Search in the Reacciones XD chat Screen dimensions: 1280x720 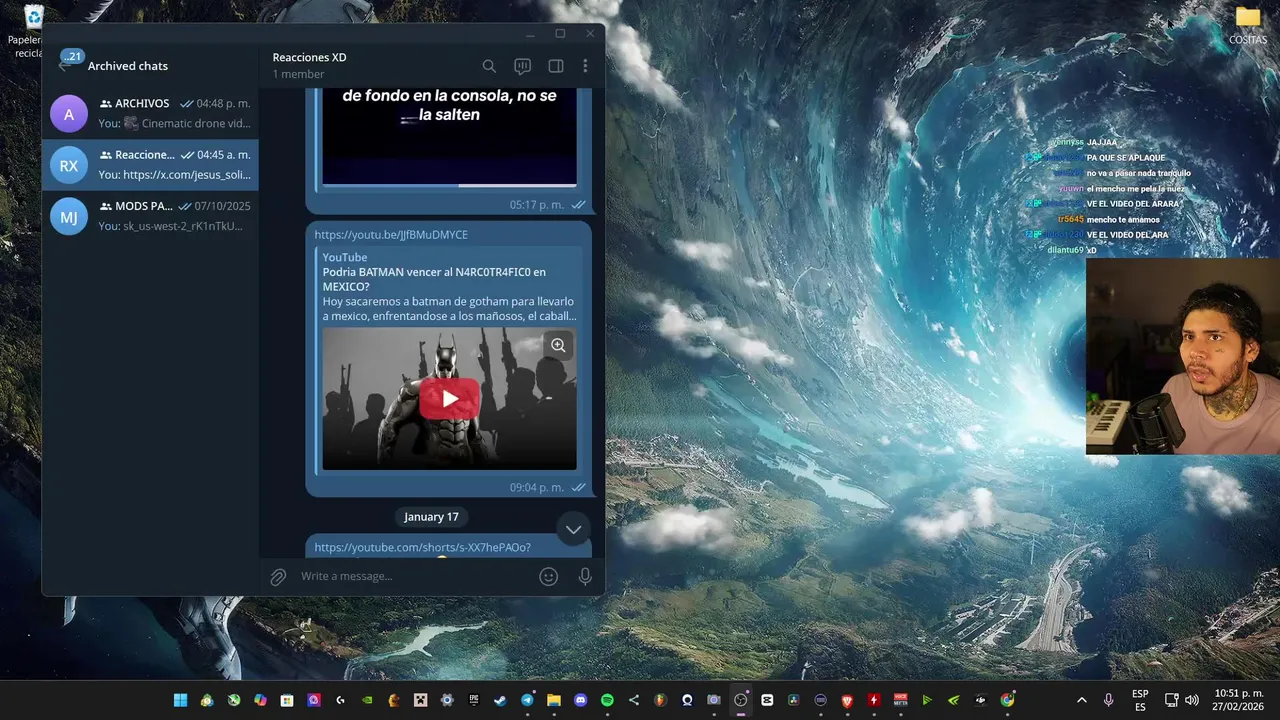pyautogui.click(x=489, y=66)
